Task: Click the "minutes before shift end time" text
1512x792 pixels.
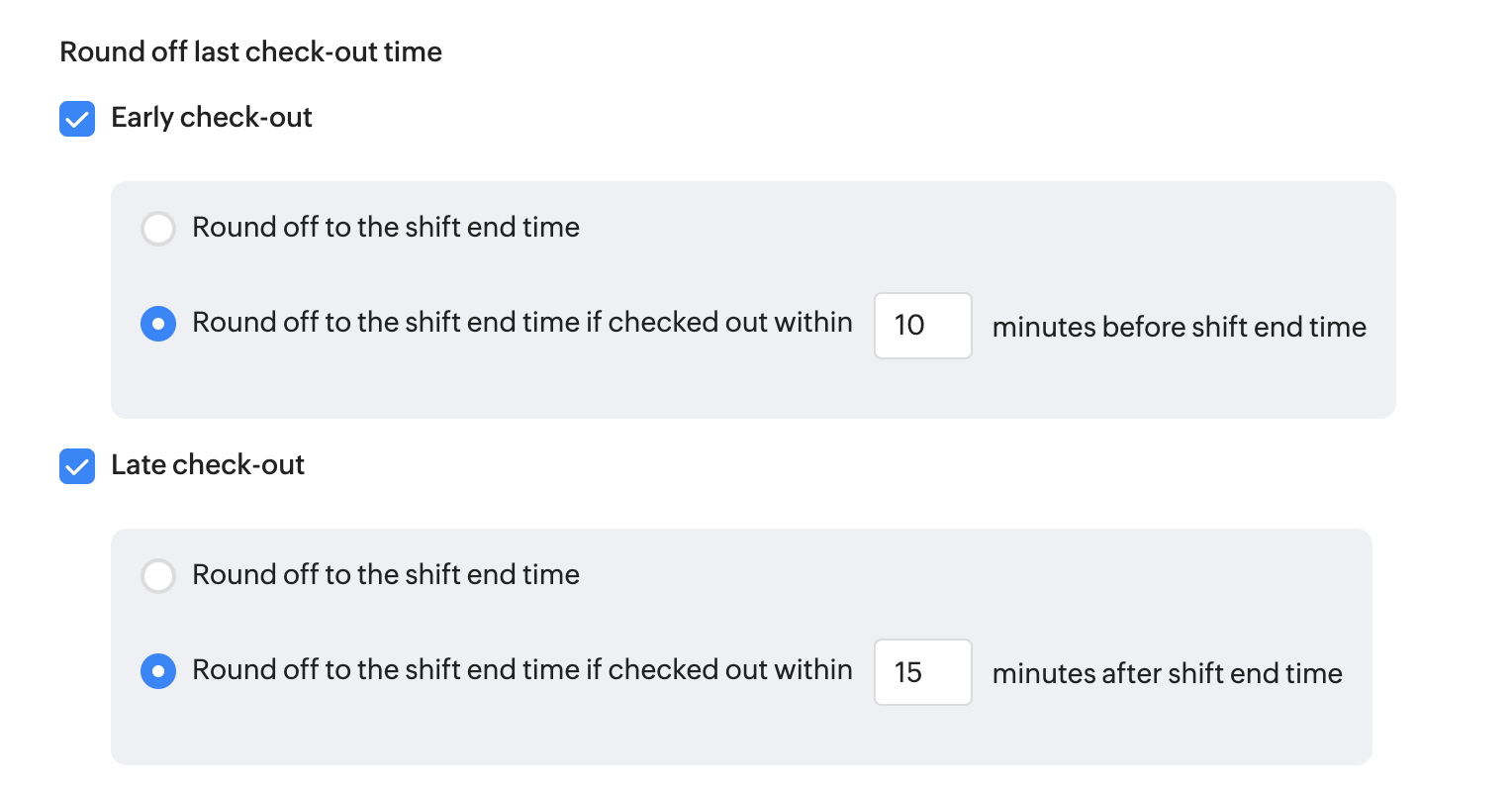Action: [1179, 327]
